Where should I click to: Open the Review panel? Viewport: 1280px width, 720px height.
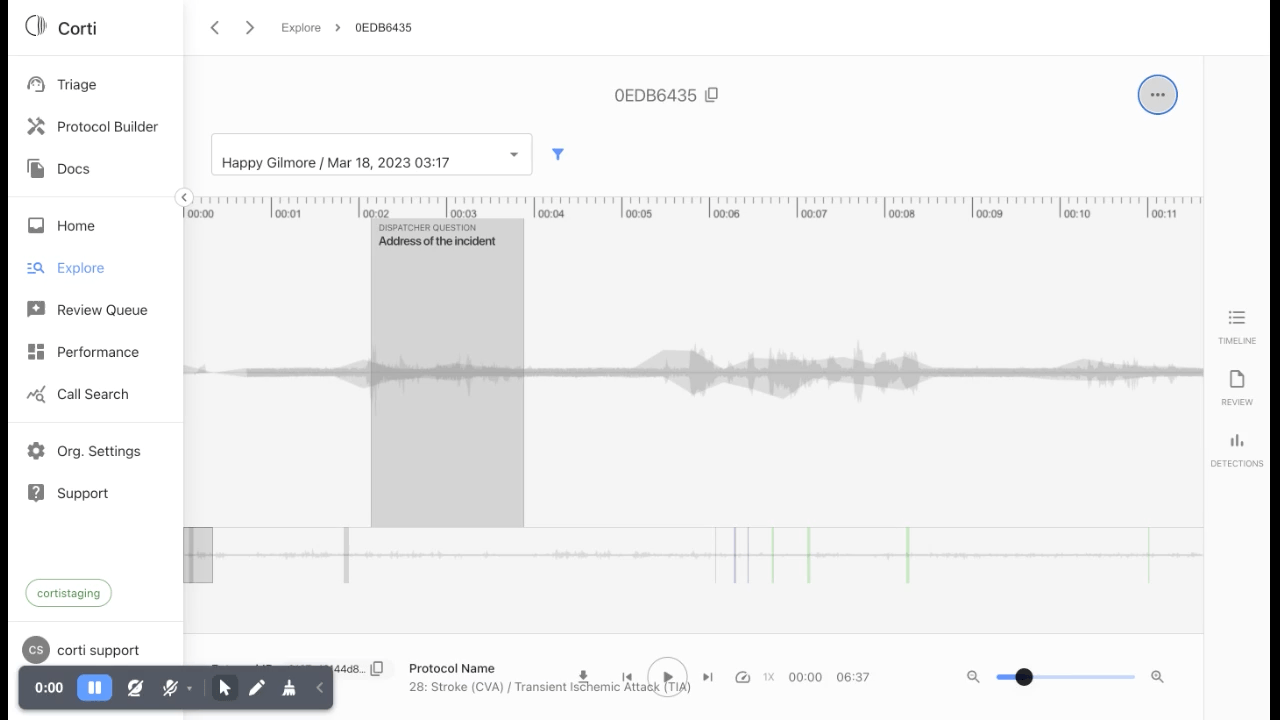(1236, 387)
